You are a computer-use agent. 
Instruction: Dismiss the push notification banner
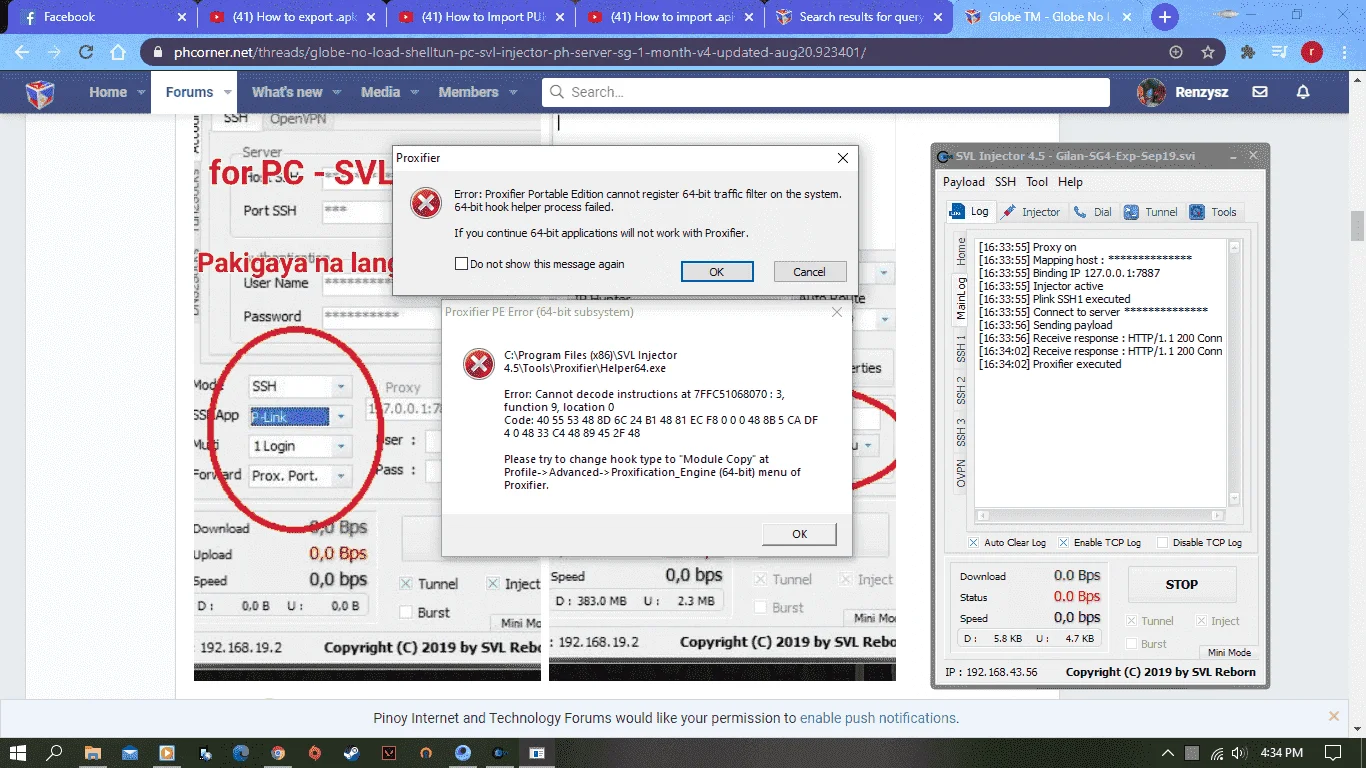(1333, 717)
